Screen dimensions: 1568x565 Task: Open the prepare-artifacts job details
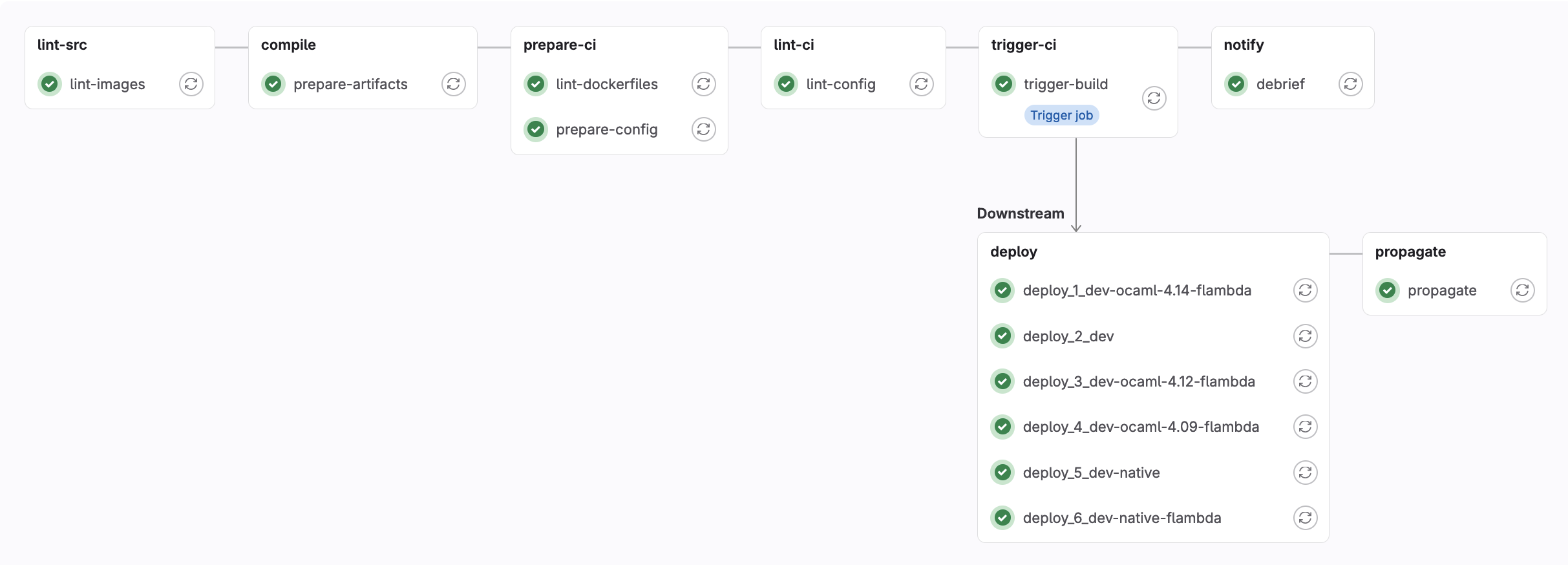coord(350,84)
